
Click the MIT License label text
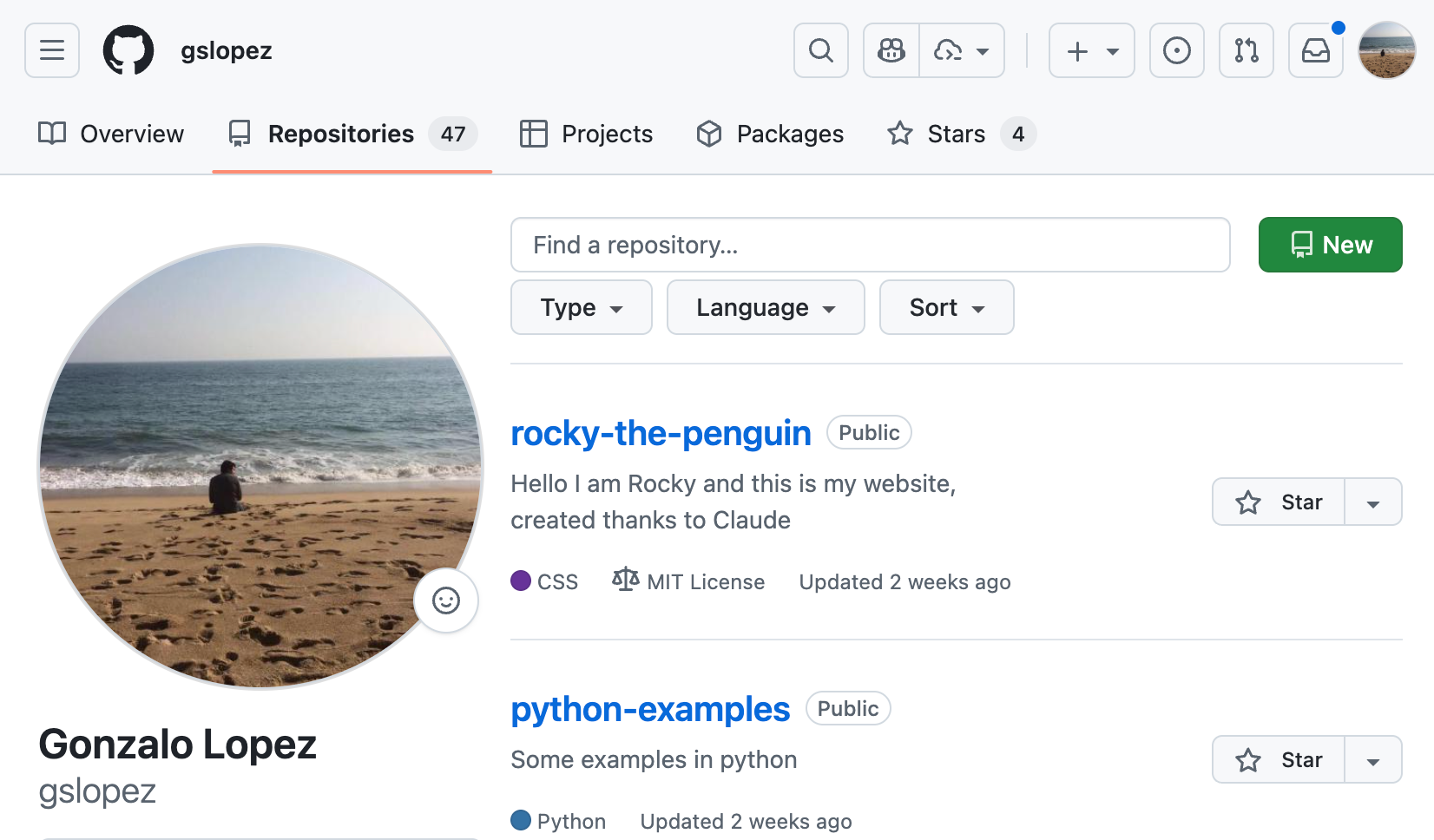(x=706, y=581)
